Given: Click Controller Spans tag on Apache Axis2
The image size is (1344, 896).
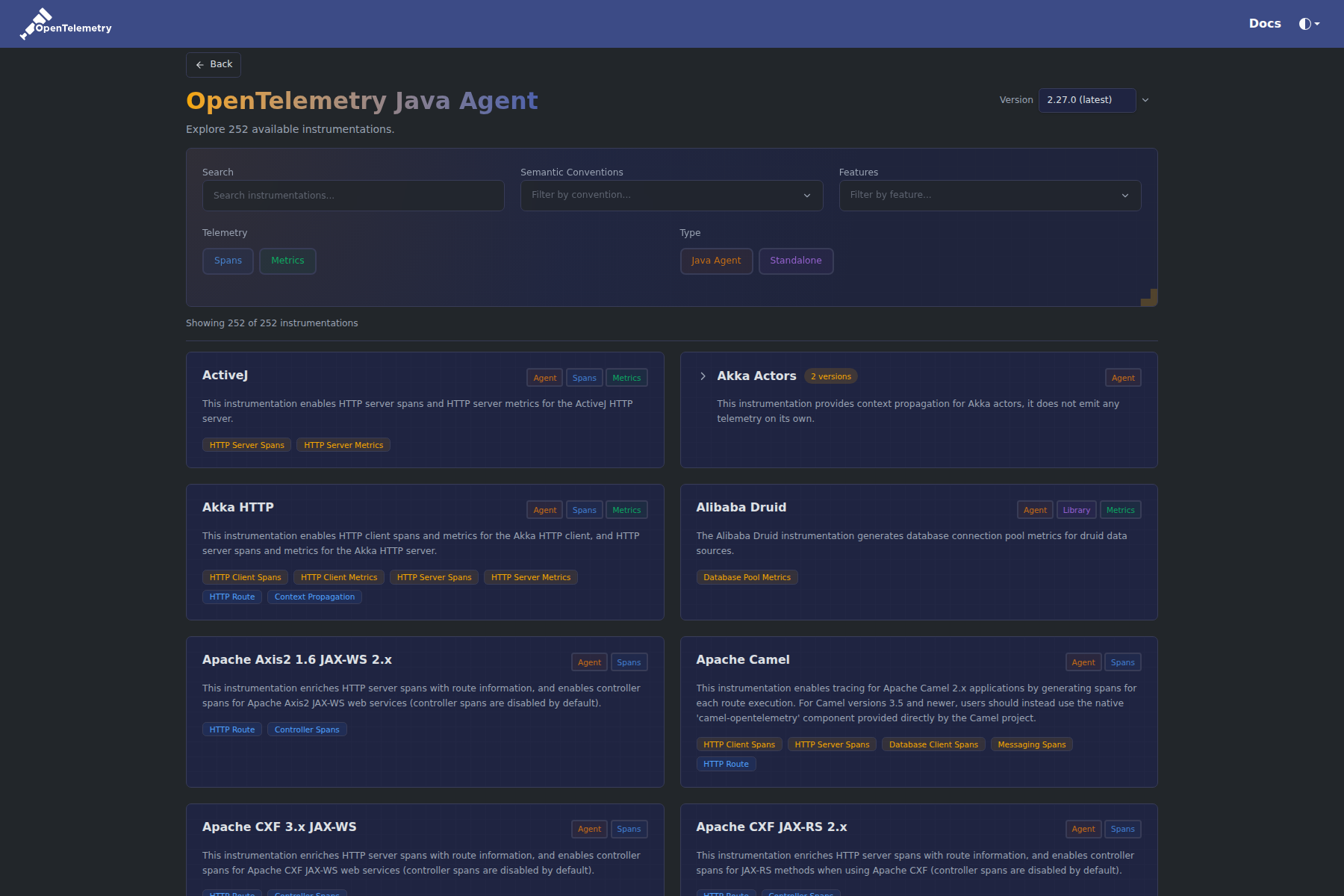Looking at the screenshot, I should coord(307,729).
